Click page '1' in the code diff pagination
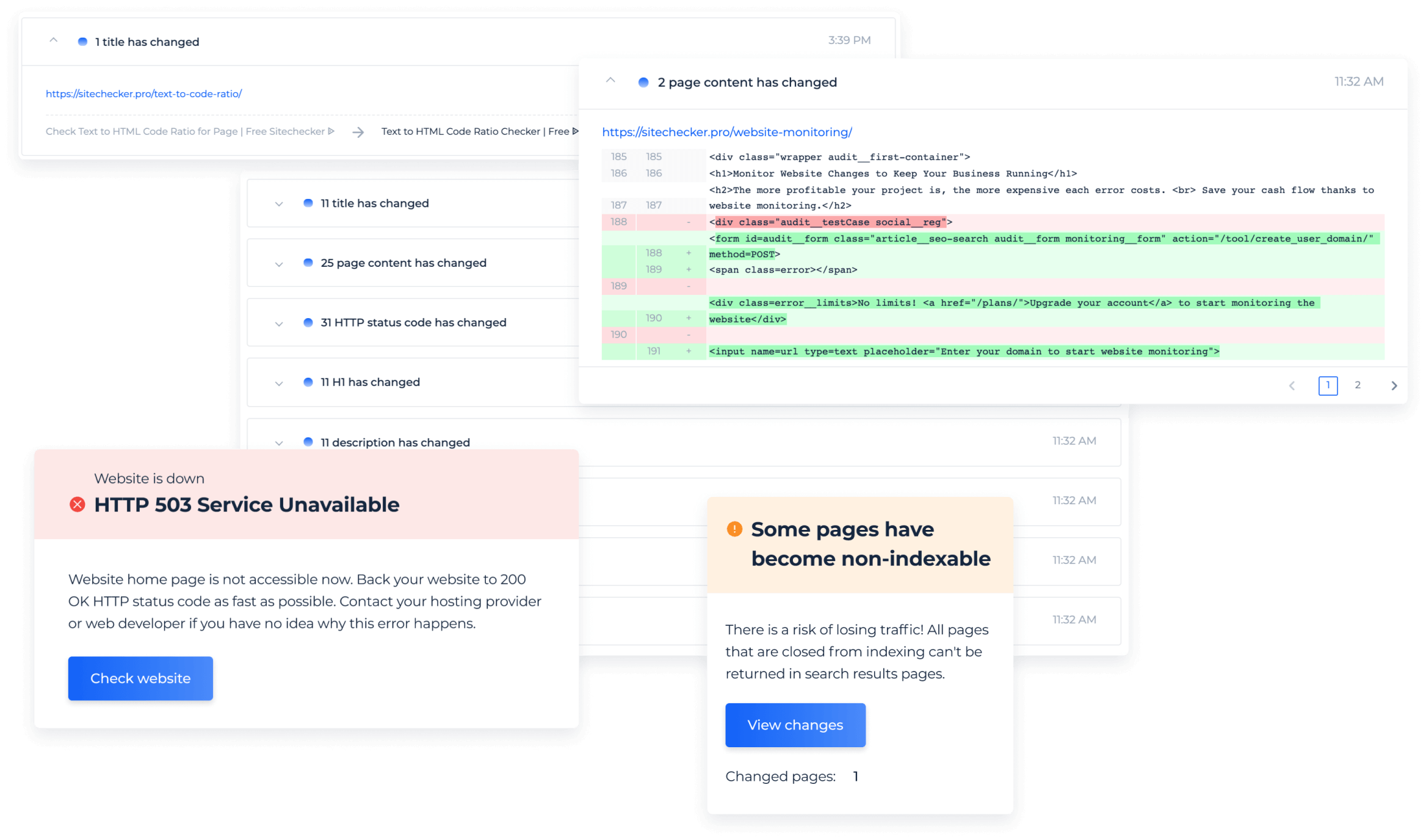Screen dimensions: 1426x840 [1328, 385]
